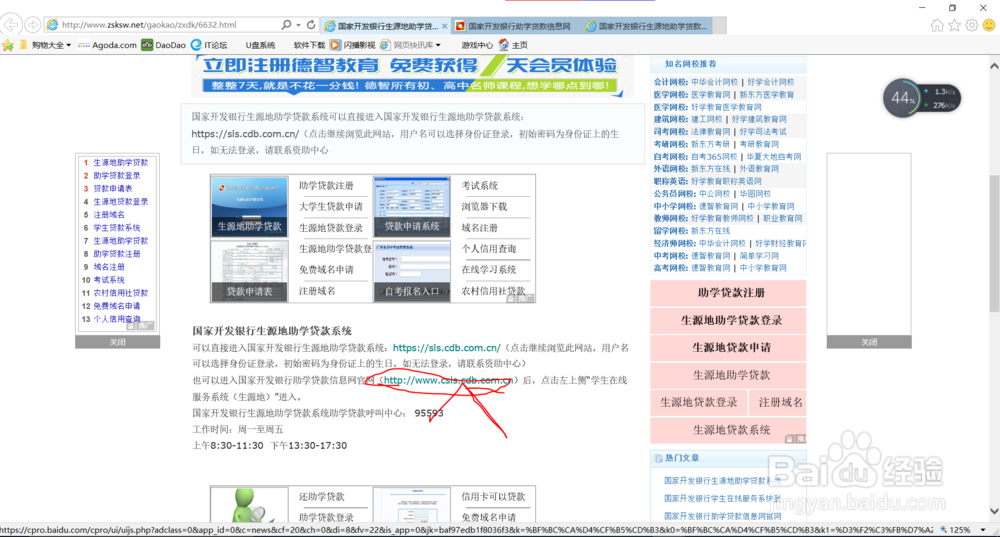The image size is (1000, 537).
Task: Open sidebar list item 3 贷款申请表
Action: (x=113, y=189)
